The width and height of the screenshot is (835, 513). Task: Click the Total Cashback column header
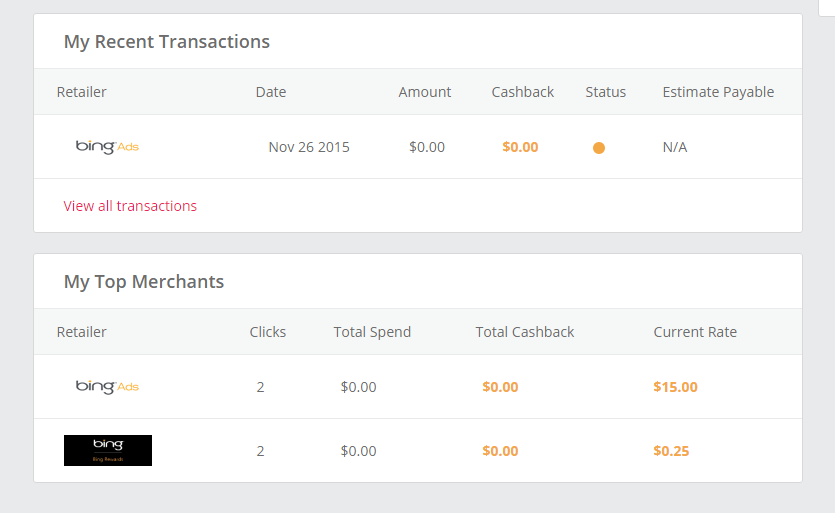click(x=525, y=332)
